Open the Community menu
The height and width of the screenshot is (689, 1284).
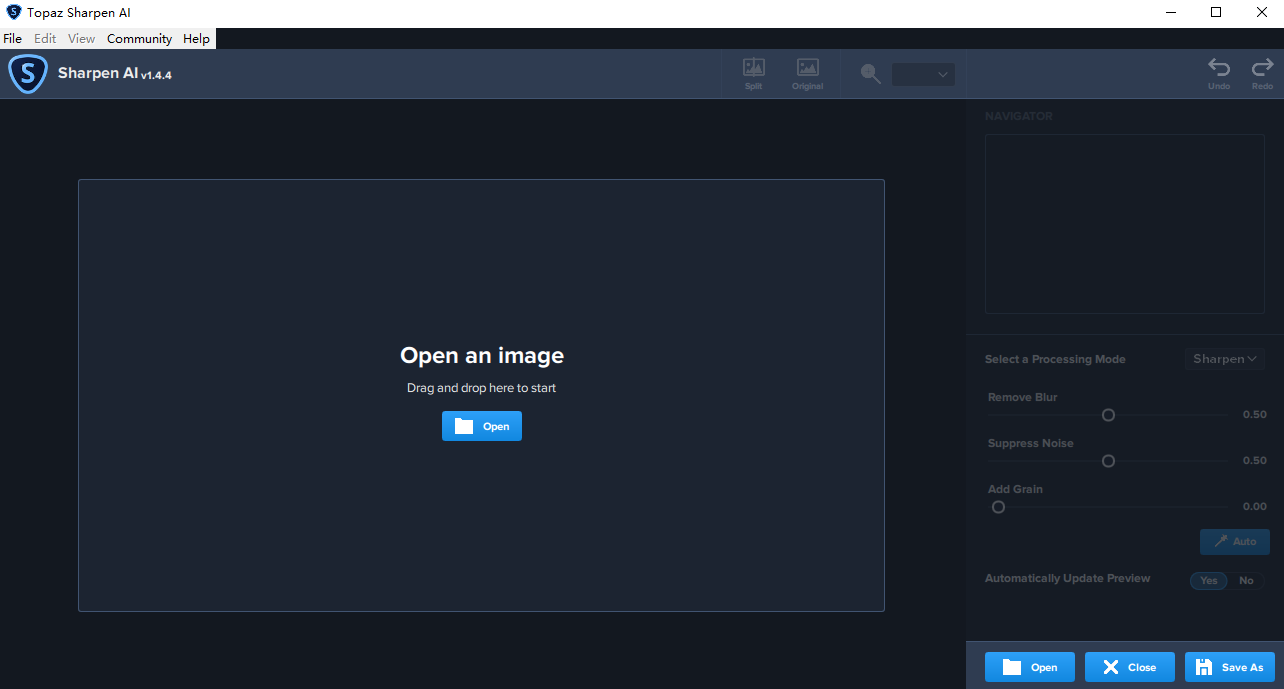(140, 39)
